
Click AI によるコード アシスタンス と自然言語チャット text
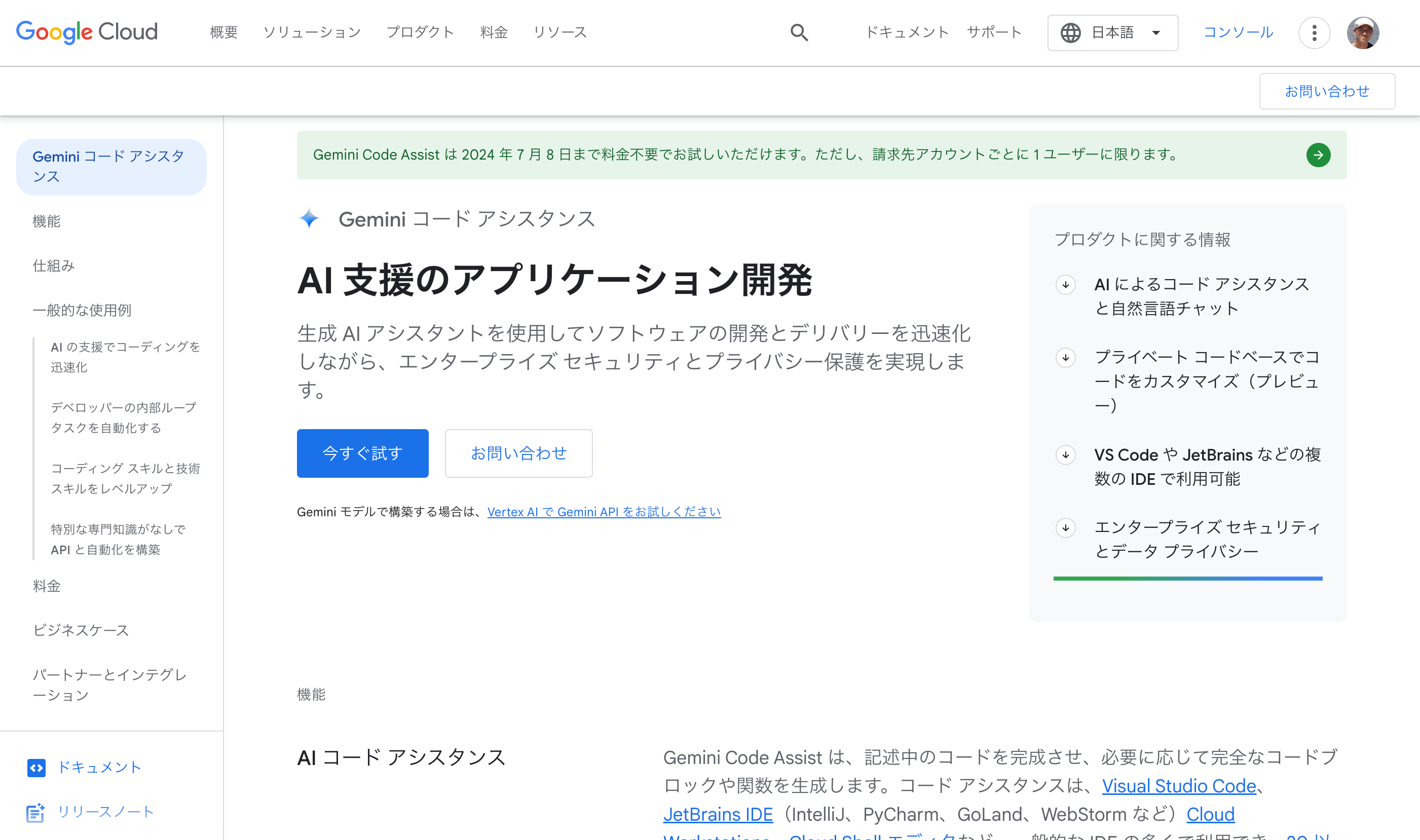pos(1202,296)
